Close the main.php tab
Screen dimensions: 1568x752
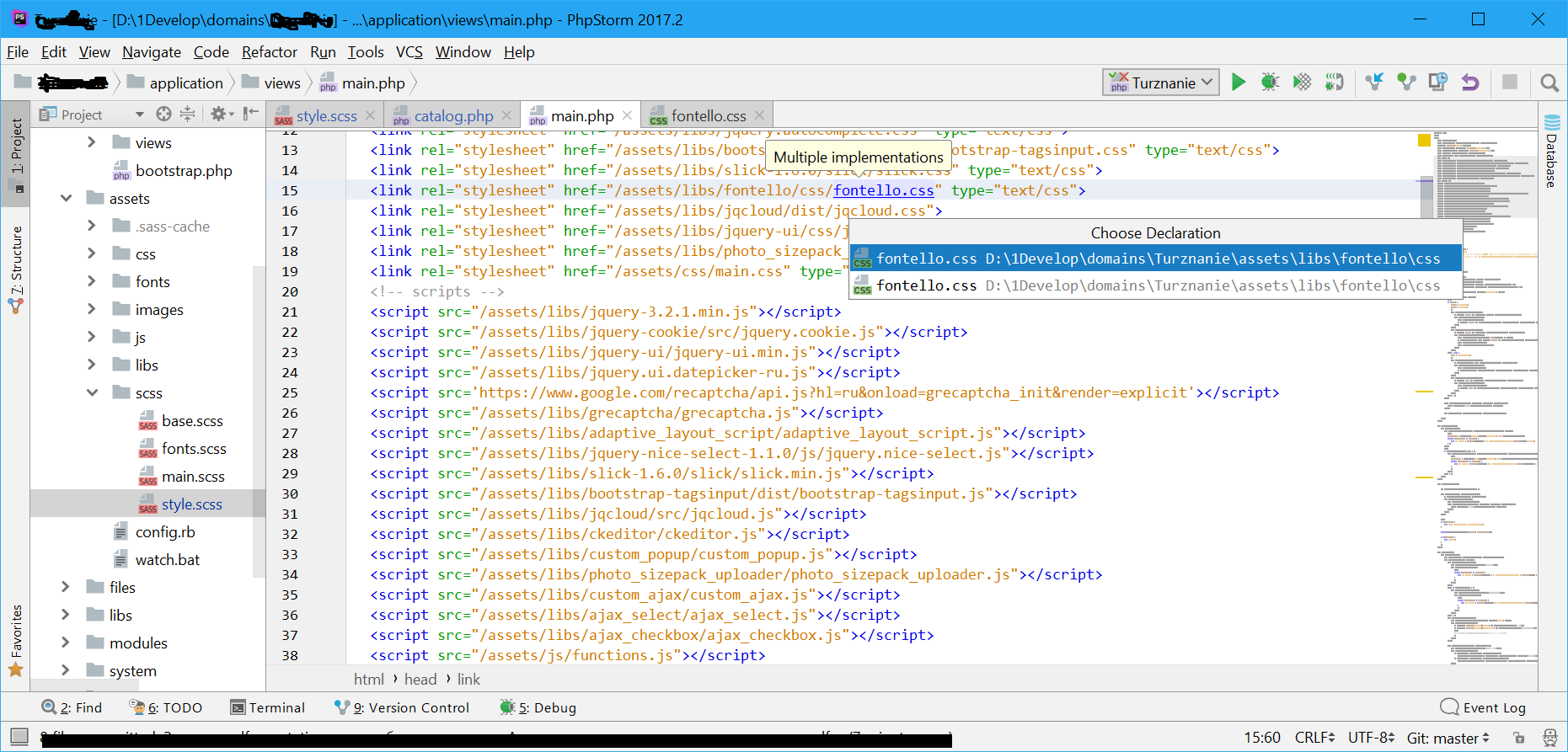[x=627, y=115]
